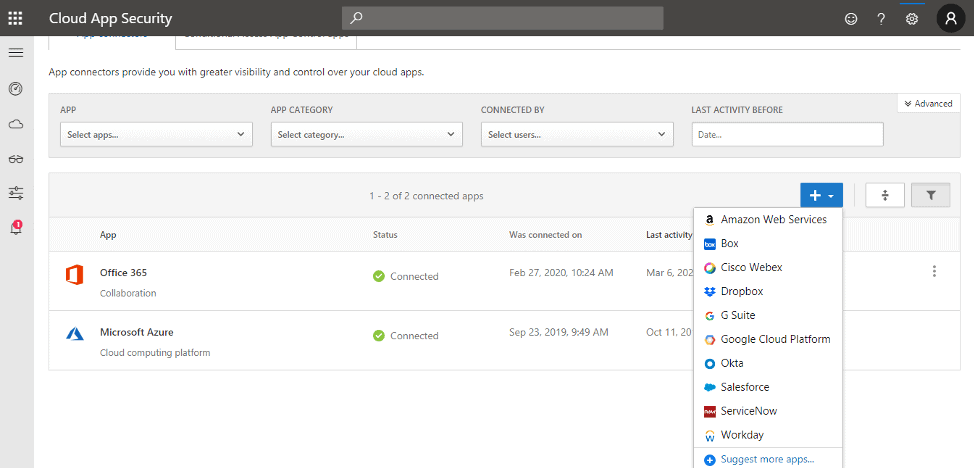Choose Cisco Webex from the menu
Viewport: 974px width, 468px height.
(x=768, y=267)
